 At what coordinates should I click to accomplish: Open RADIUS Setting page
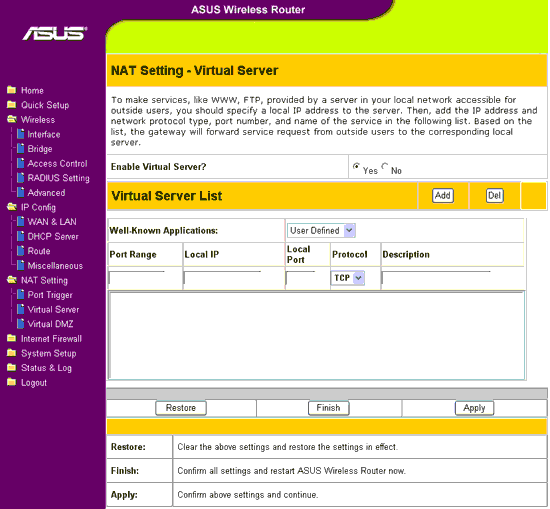[x=59, y=178]
